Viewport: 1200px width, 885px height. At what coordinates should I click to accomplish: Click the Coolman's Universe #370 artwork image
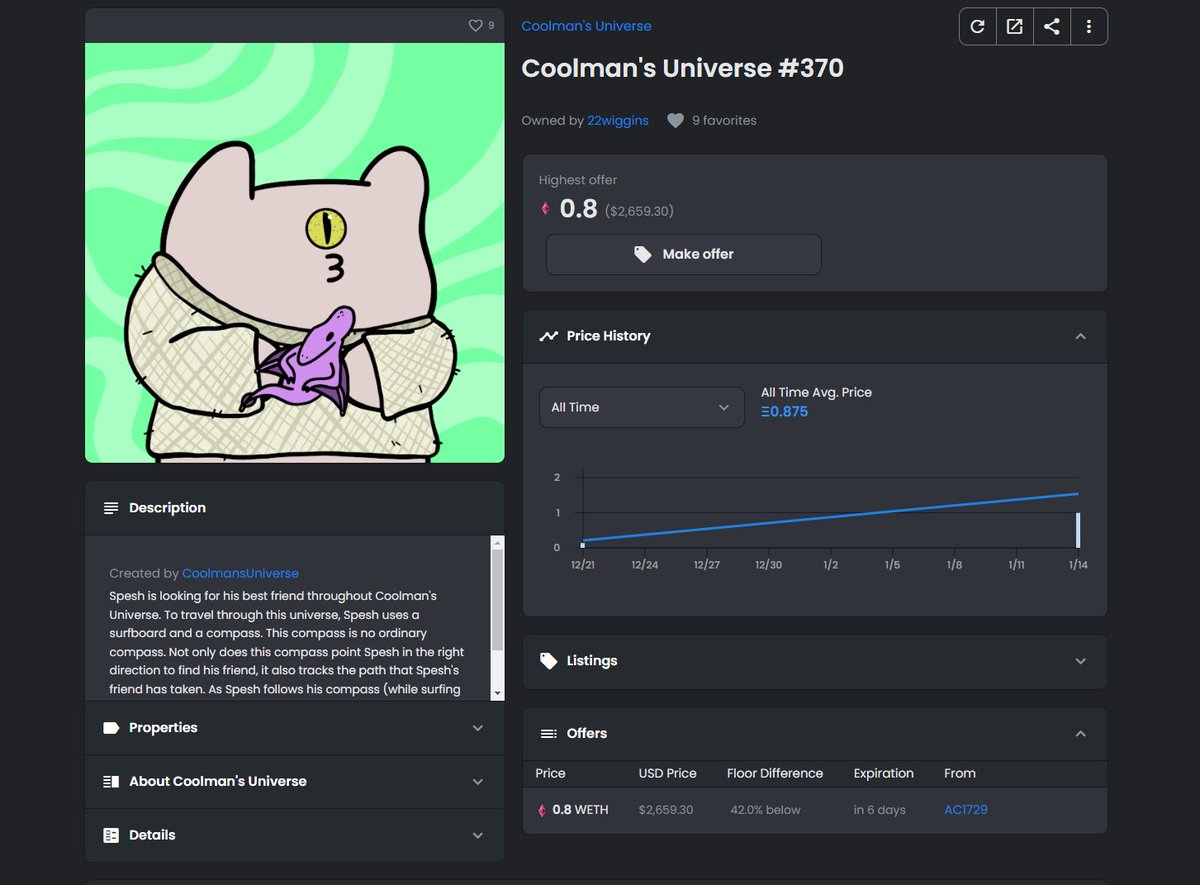[x=295, y=253]
